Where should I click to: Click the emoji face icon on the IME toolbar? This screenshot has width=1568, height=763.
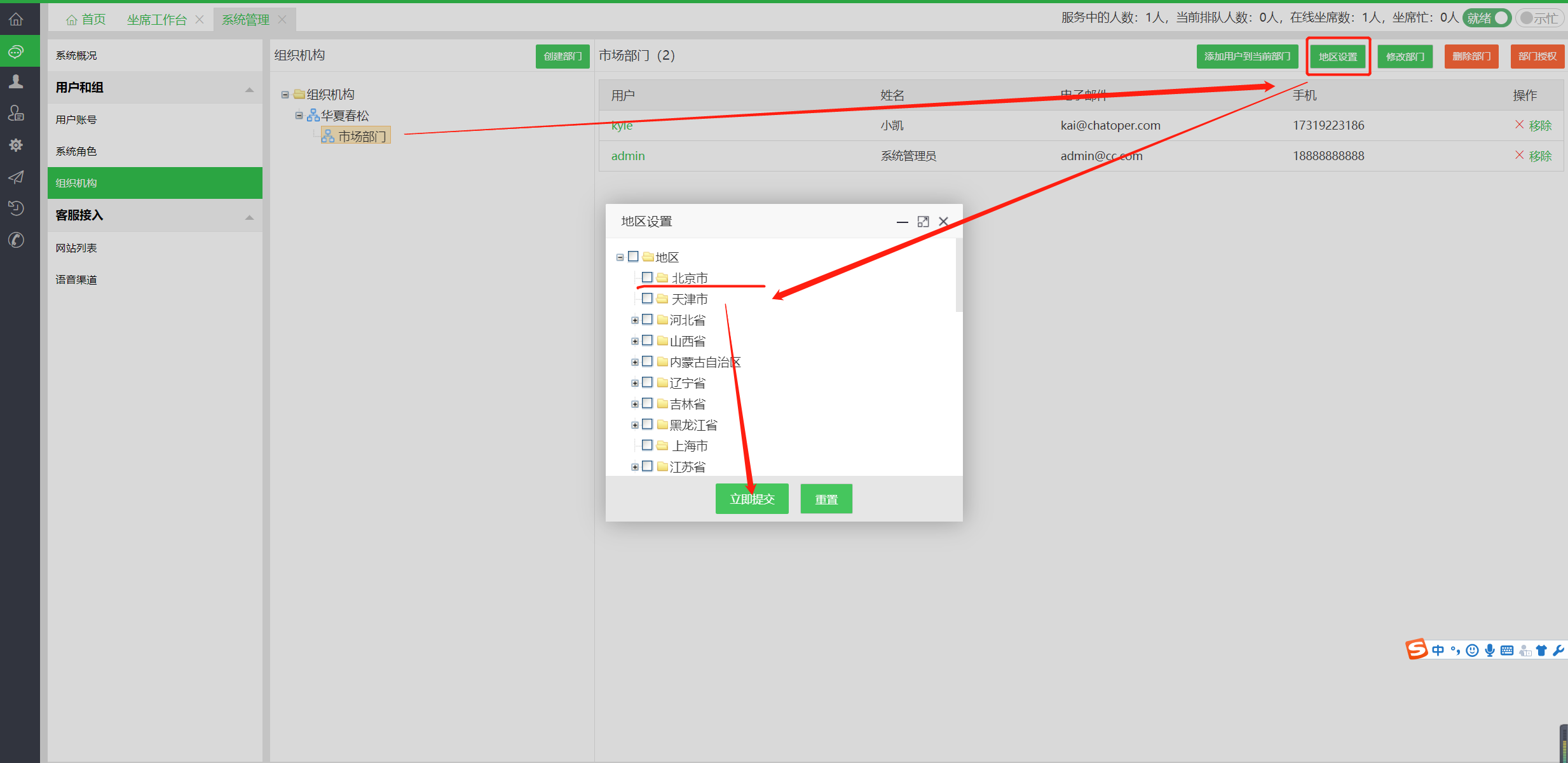pos(1472,650)
